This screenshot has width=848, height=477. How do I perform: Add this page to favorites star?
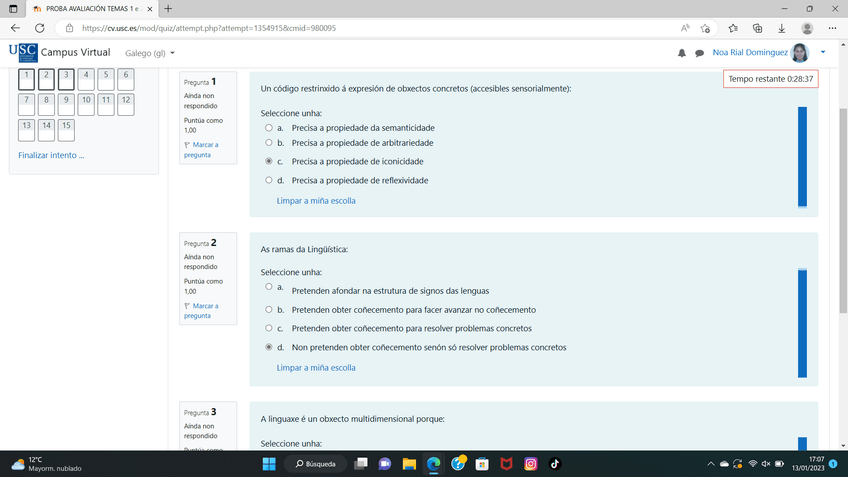coord(705,28)
